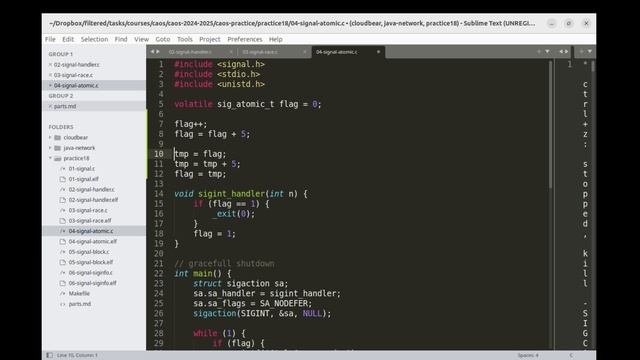Open the File menu
The height and width of the screenshot is (360, 640).
click(x=50, y=39)
